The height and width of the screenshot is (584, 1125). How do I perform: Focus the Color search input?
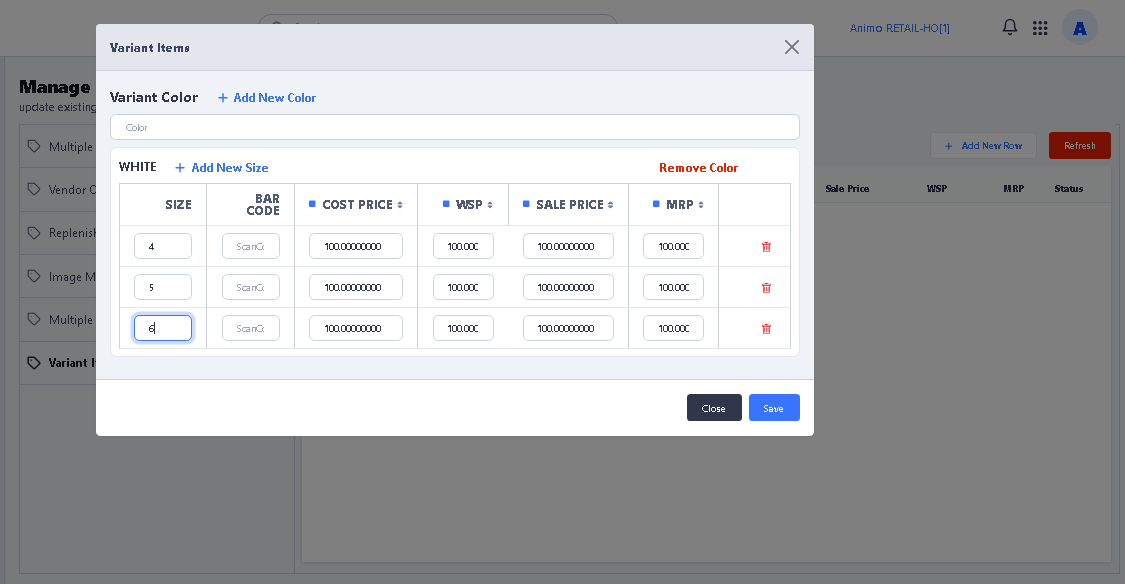click(455, 128)
